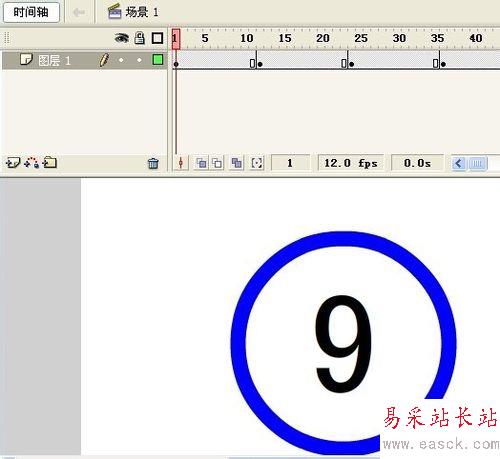Toggle show all layers as outlines square
This screenshot has width=500, height=459.
[x=157, y=38]
